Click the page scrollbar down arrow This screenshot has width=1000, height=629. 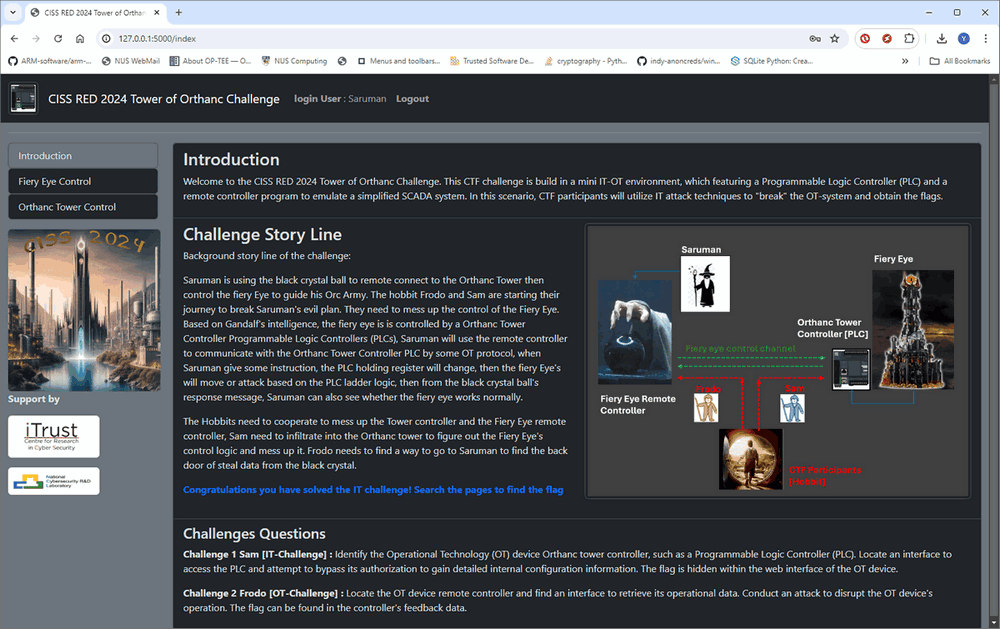(x=994, y=623)
